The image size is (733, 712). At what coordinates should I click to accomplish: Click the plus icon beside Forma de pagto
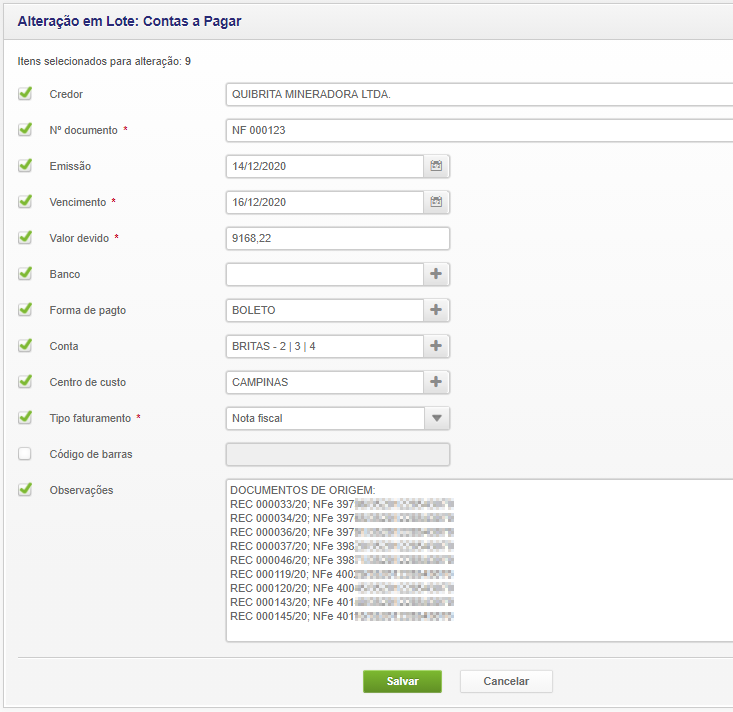point(436,310)
